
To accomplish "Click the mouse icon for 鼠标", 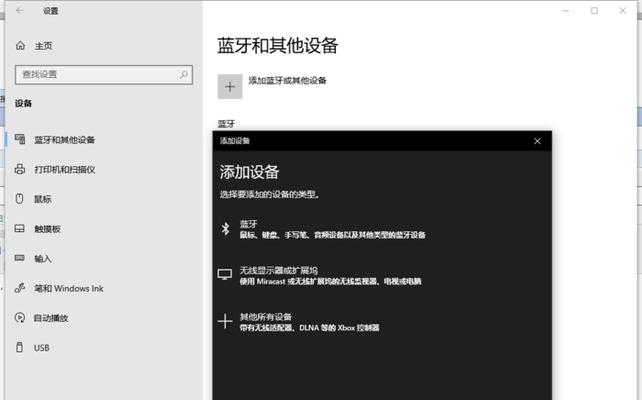I will click(19, 199).
